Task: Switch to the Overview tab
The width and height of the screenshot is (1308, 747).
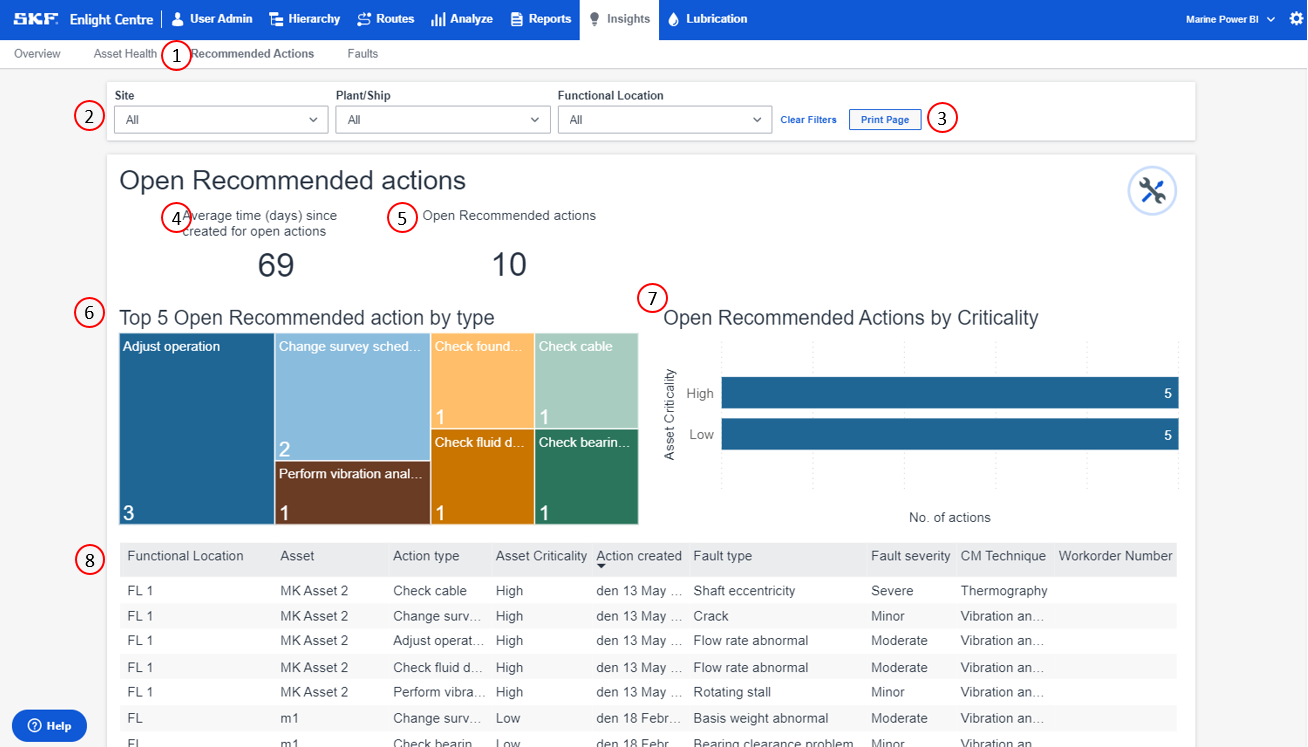Action: (x=37, y=53)
